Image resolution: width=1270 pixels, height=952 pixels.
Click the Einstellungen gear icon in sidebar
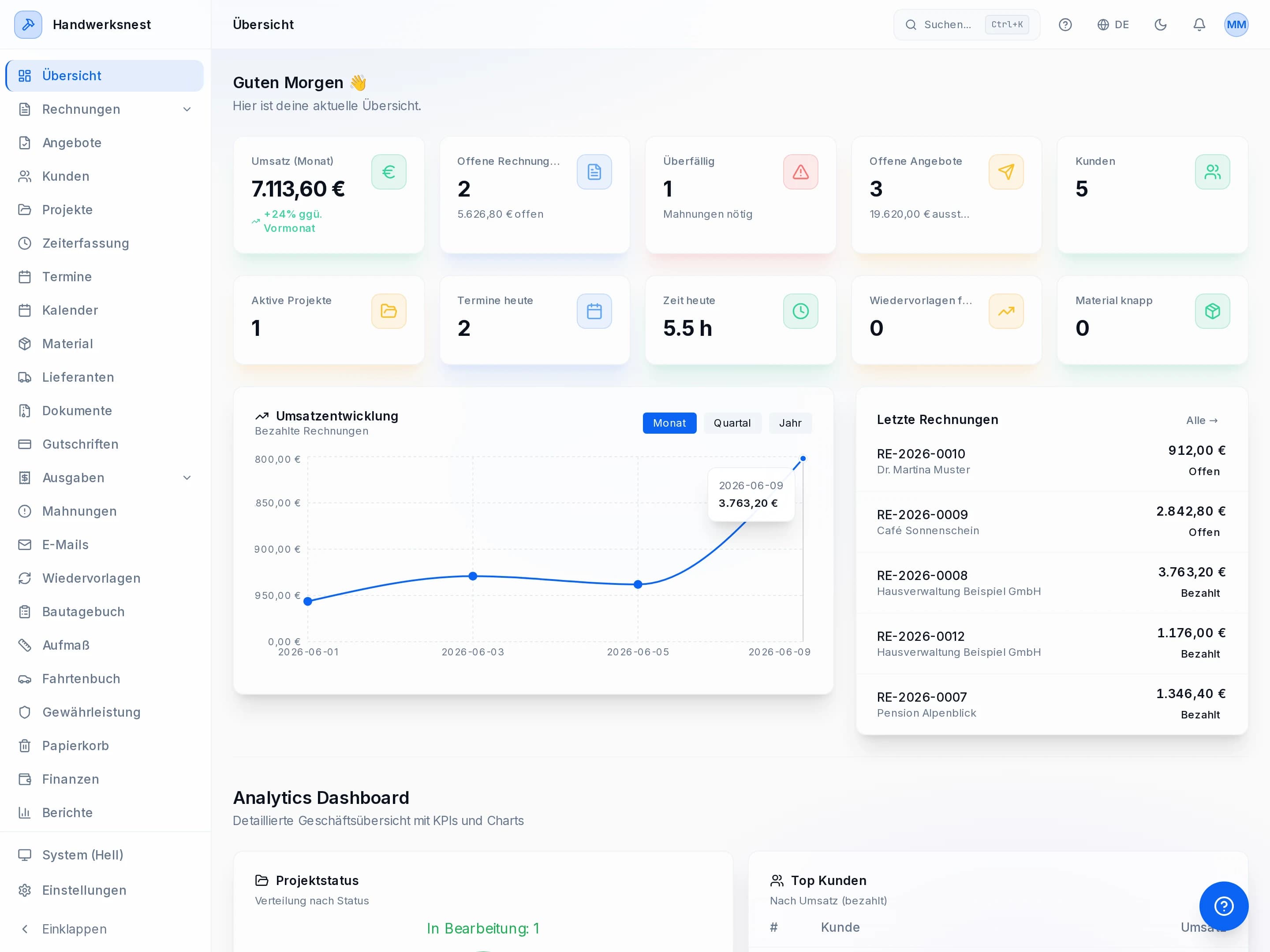(25, 890)
